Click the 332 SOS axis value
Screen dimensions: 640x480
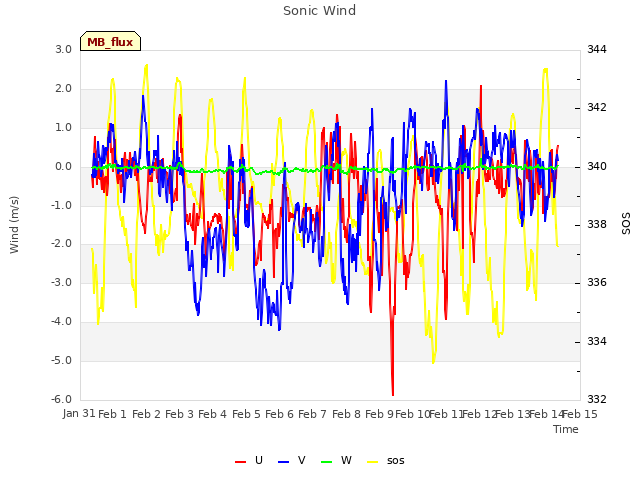coord(597,400)
